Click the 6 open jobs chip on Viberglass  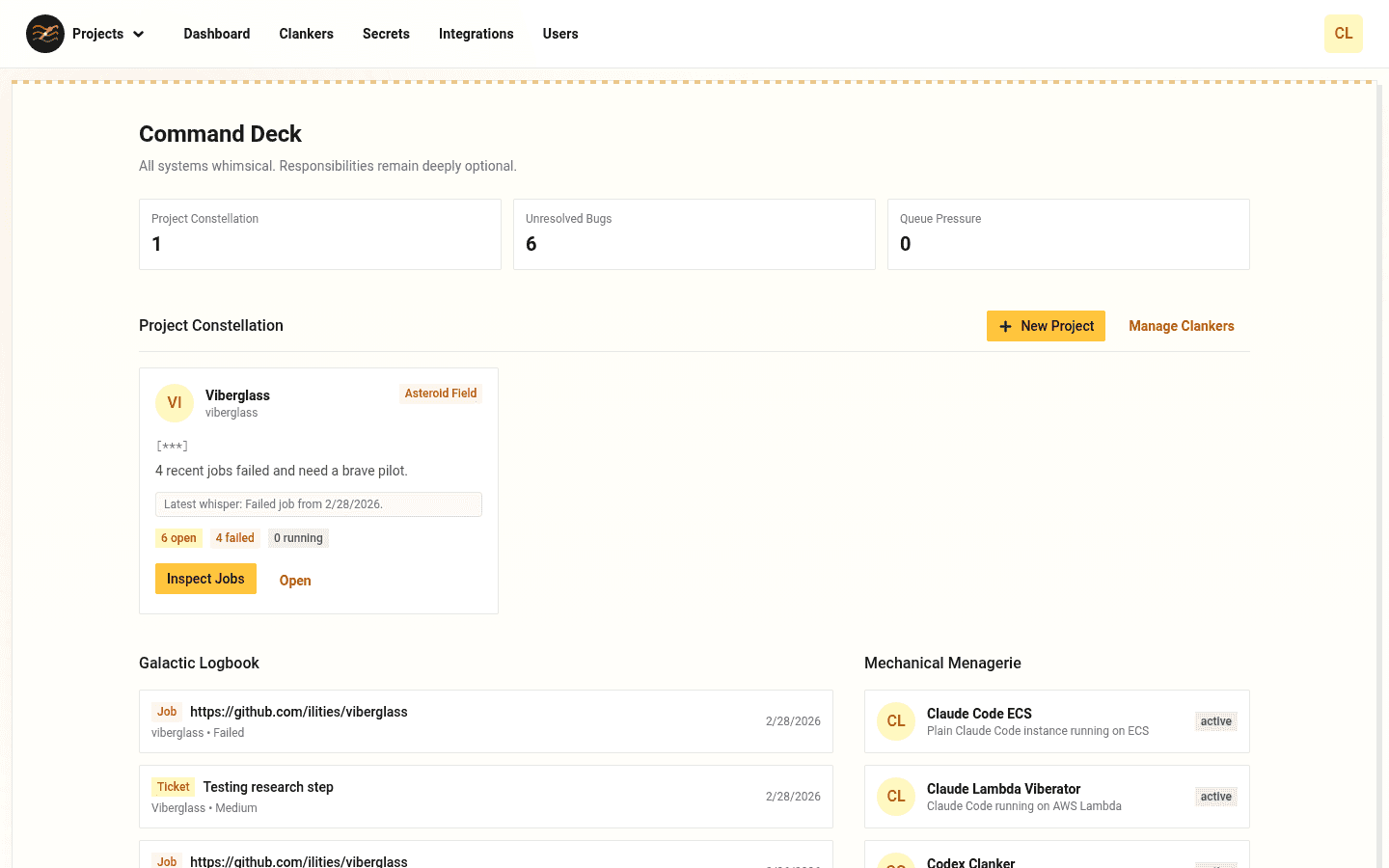click(x=178, y=537)
